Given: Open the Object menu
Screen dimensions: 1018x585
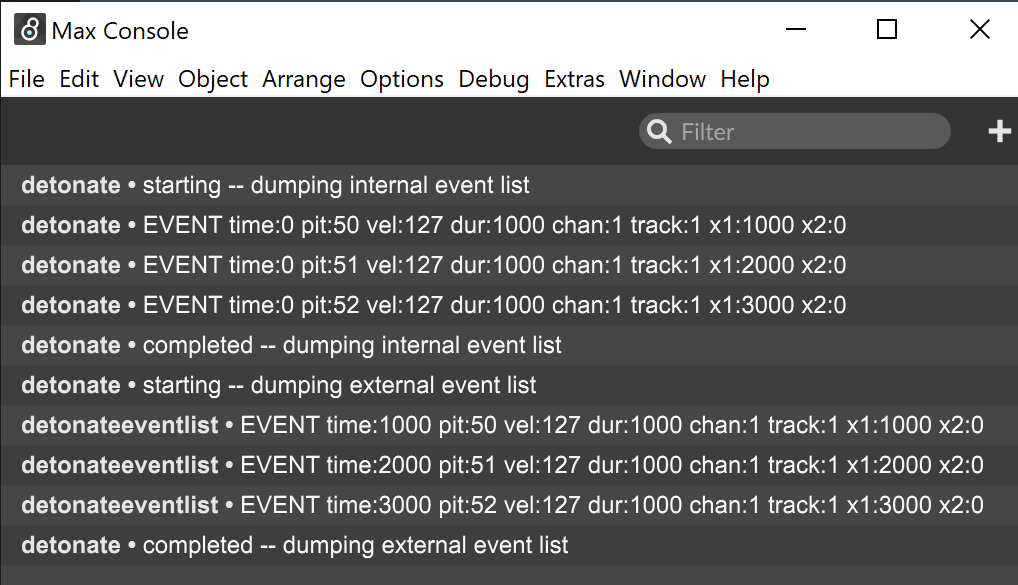Looking at the screenshot, I should click(213, 79).
